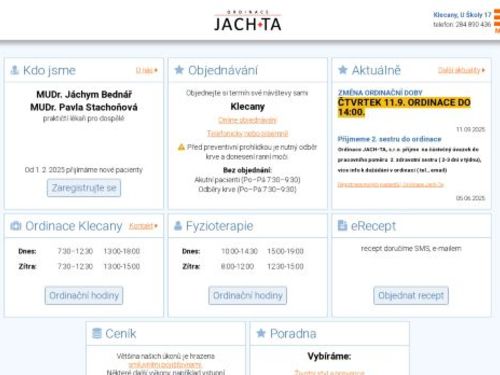Click the 05.06.2025 news date
Image resolution: width=500 pixels, height=375 pixels.
[x=470, y=198]
